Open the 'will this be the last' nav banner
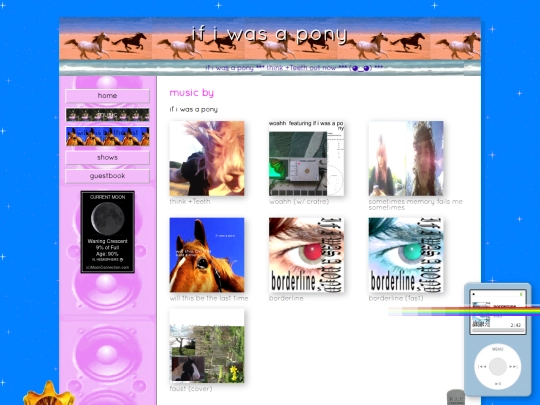The width and height of the screenshot is (540, 405). click(x=107, y=136)
